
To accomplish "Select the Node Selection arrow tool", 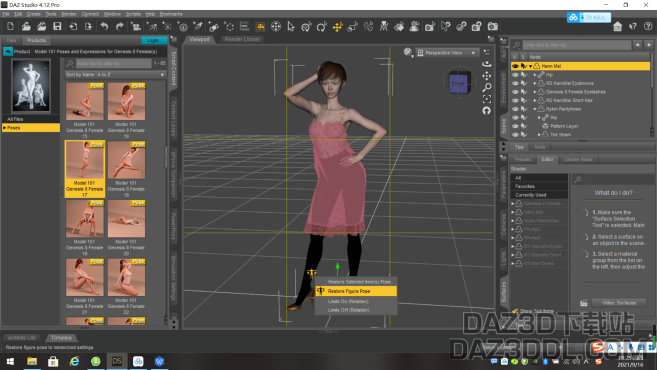I will click(x=291, y=27).
